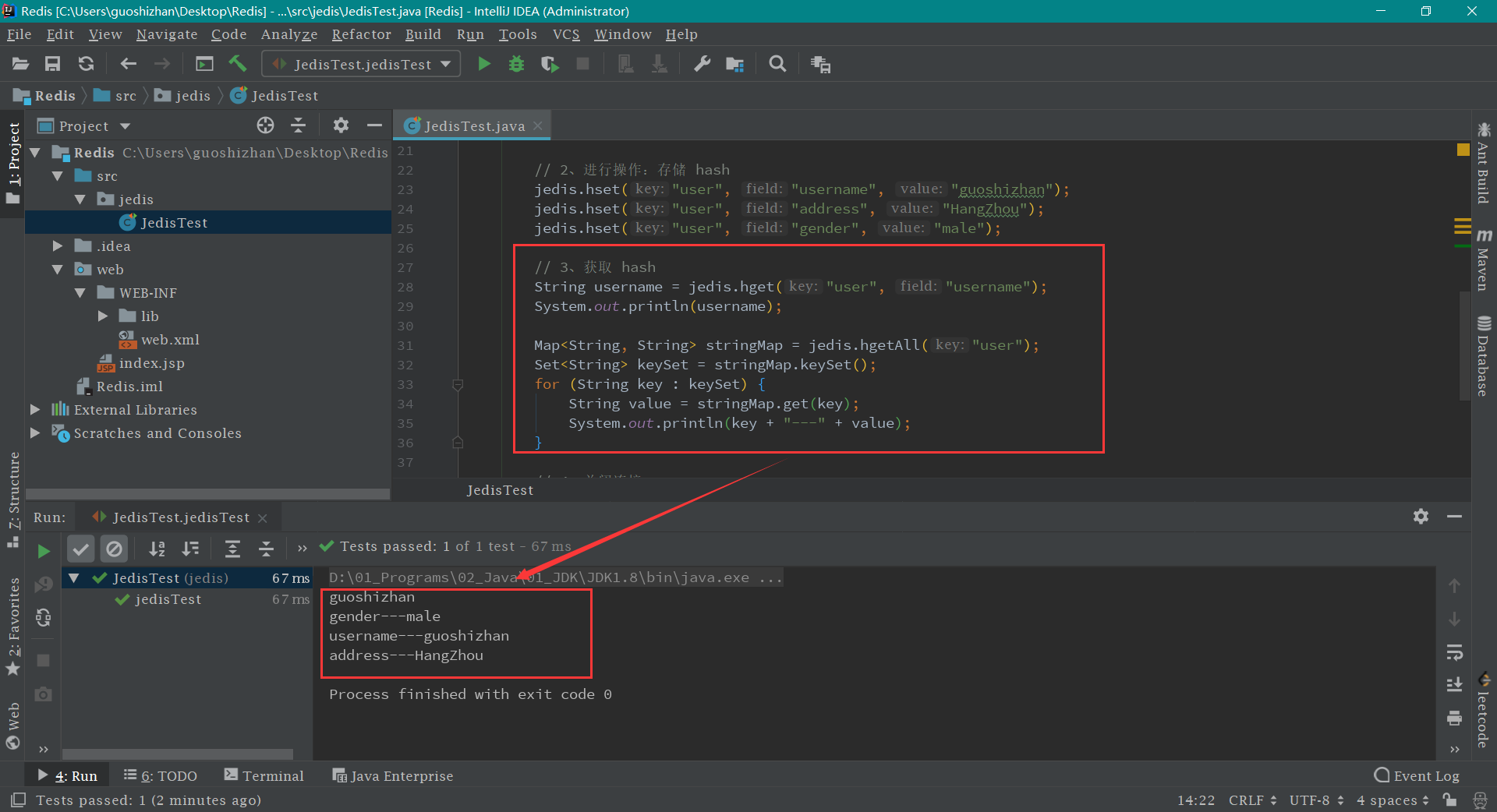
Task: Start the Debug bug icon
Action: 516,64
